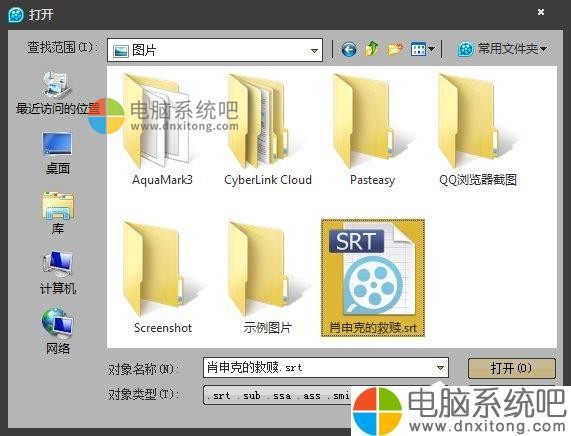The image size is (571, 436).
Task: Create a new folder icon
Action: tap(395, 48)
